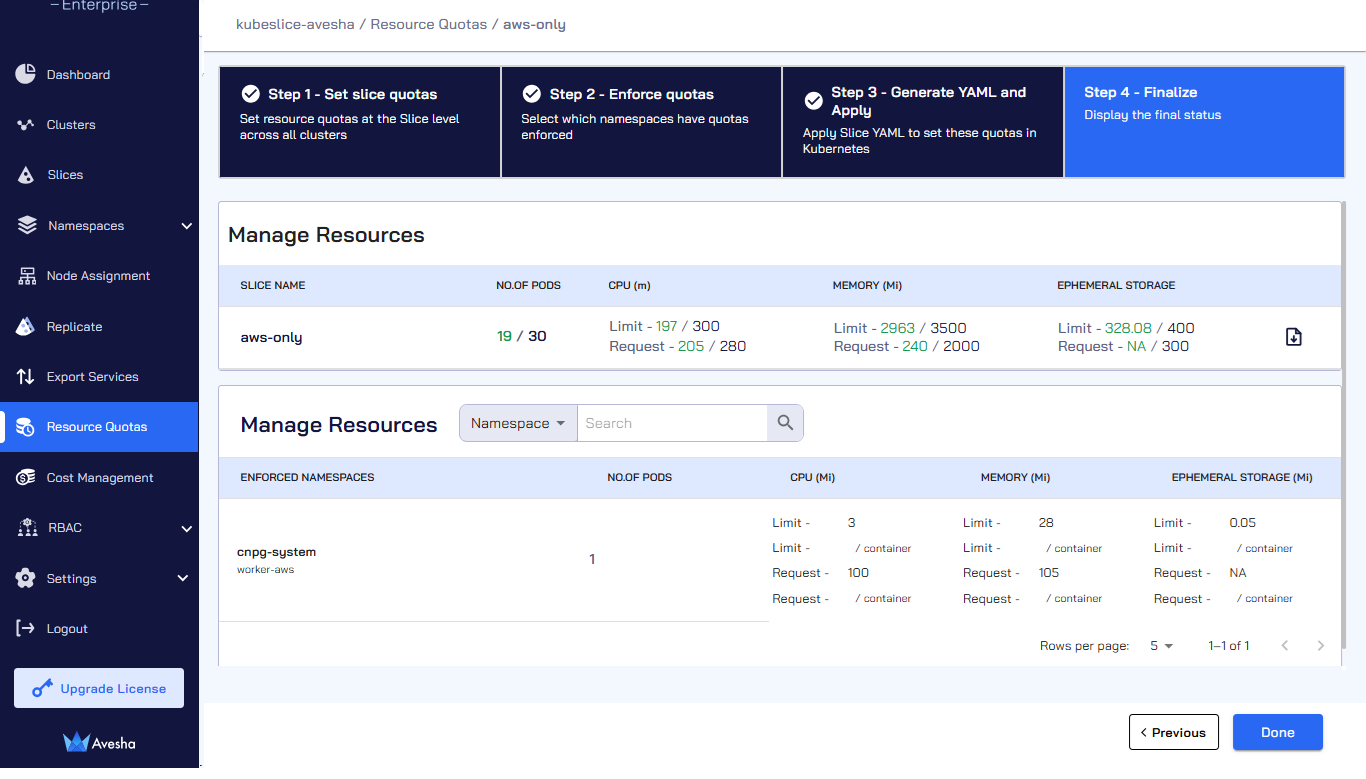Click the Slices sidebar icon
The height and width of the screenshot is (779, 1366).
(27, 175)
